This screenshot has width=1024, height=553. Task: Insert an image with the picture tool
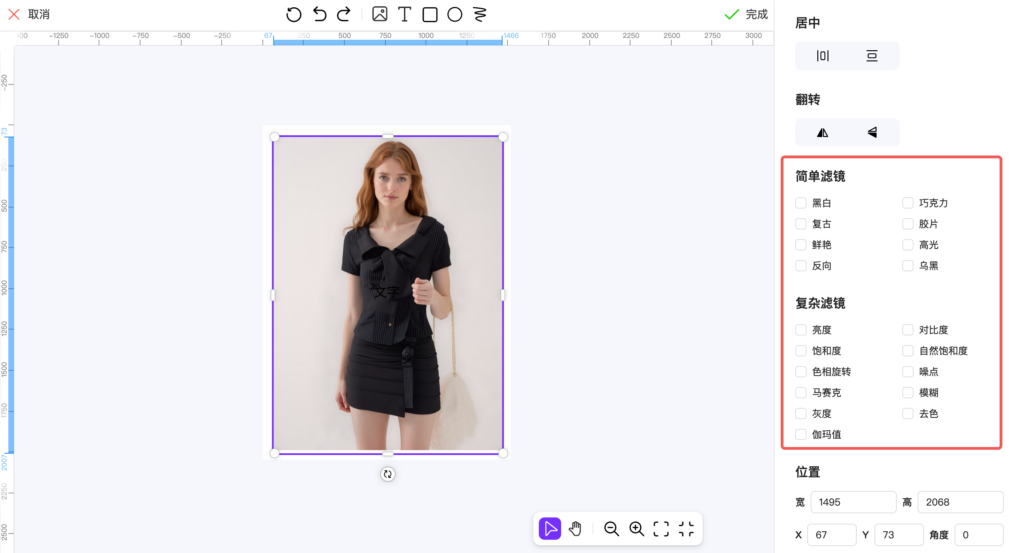pos(379,14)
